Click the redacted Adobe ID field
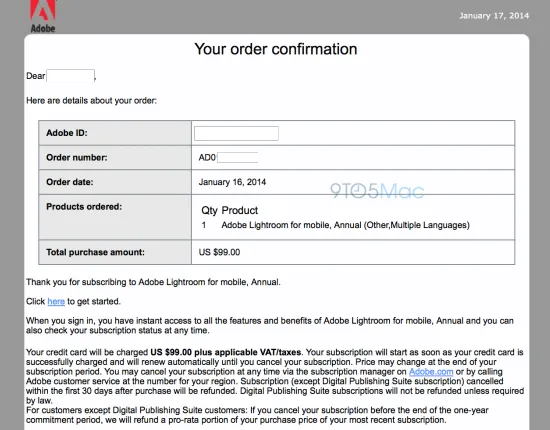The height and width of the screenshot is (430, 550). tap(236, 133)
